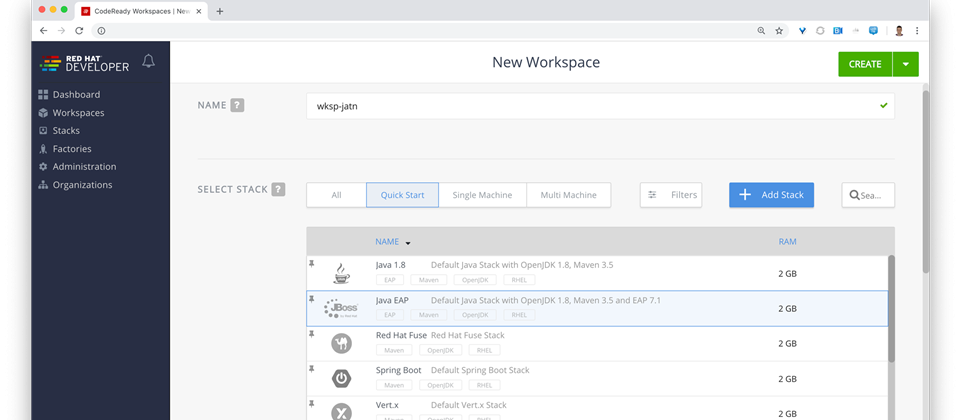The width and height of the screenshot is (960, 420).
Task: Click the stack list scrollbar
Action: (891, 308)
